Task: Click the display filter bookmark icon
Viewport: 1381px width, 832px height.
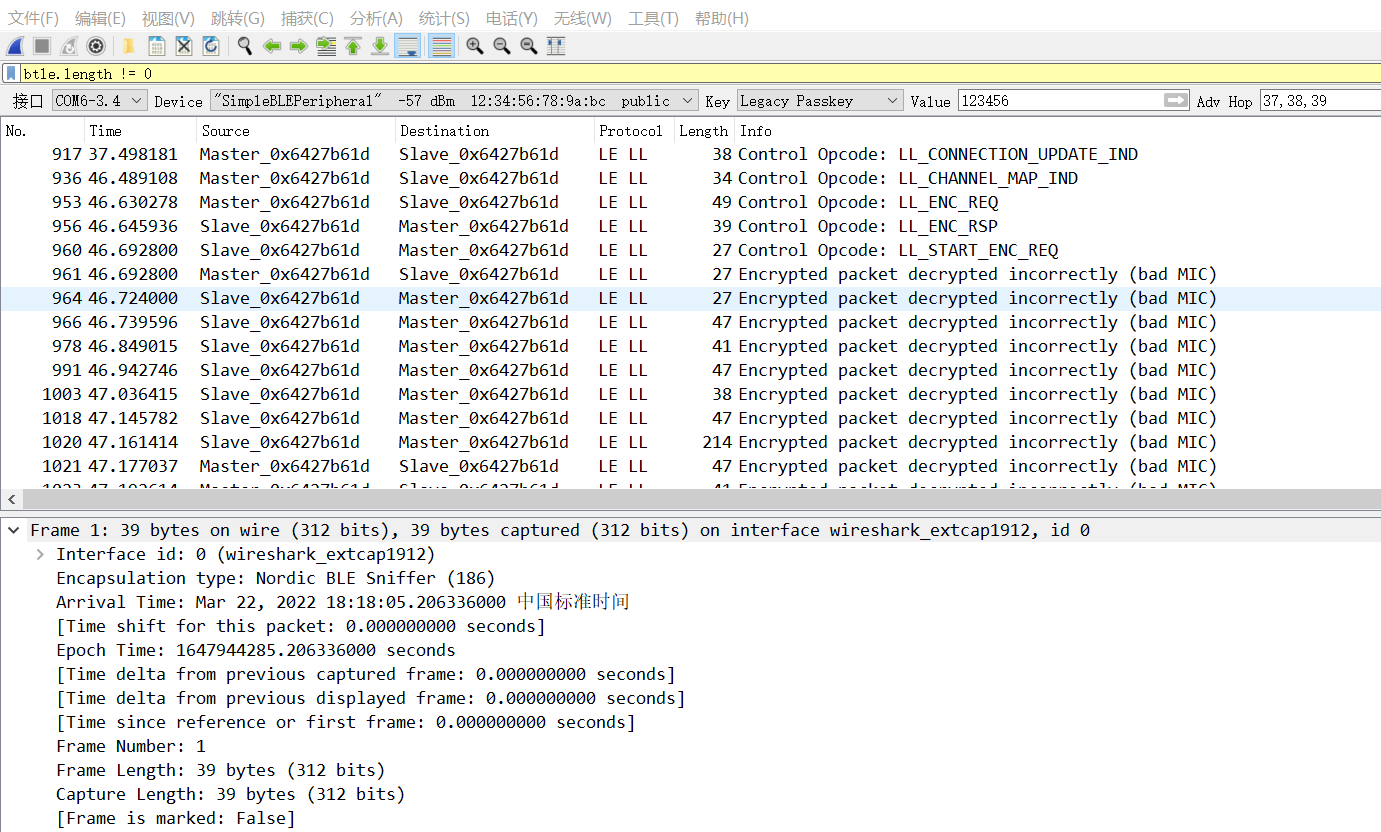Action: 11,73
